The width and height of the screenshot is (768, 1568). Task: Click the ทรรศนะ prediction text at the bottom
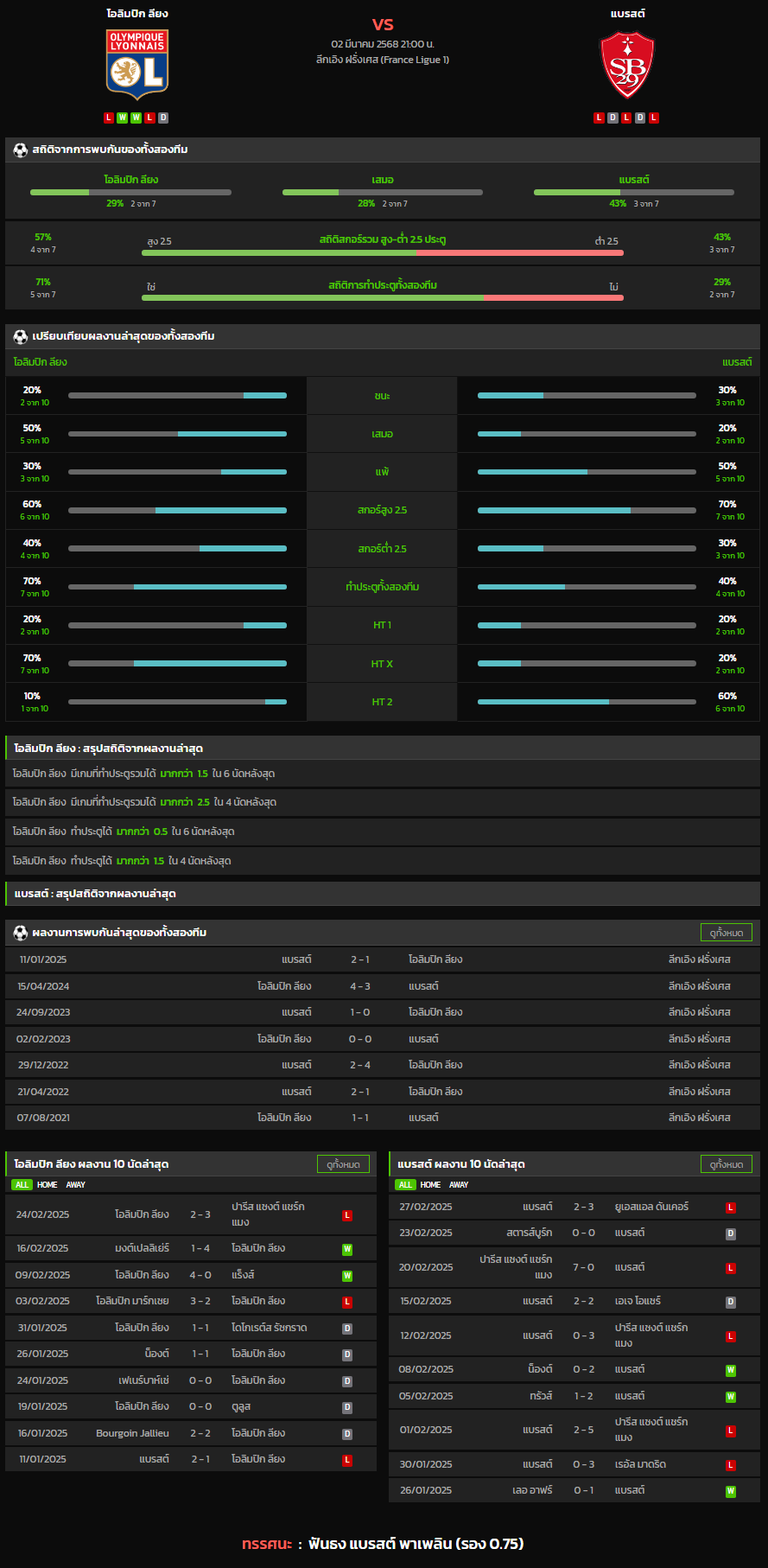tap(383, 1544)
